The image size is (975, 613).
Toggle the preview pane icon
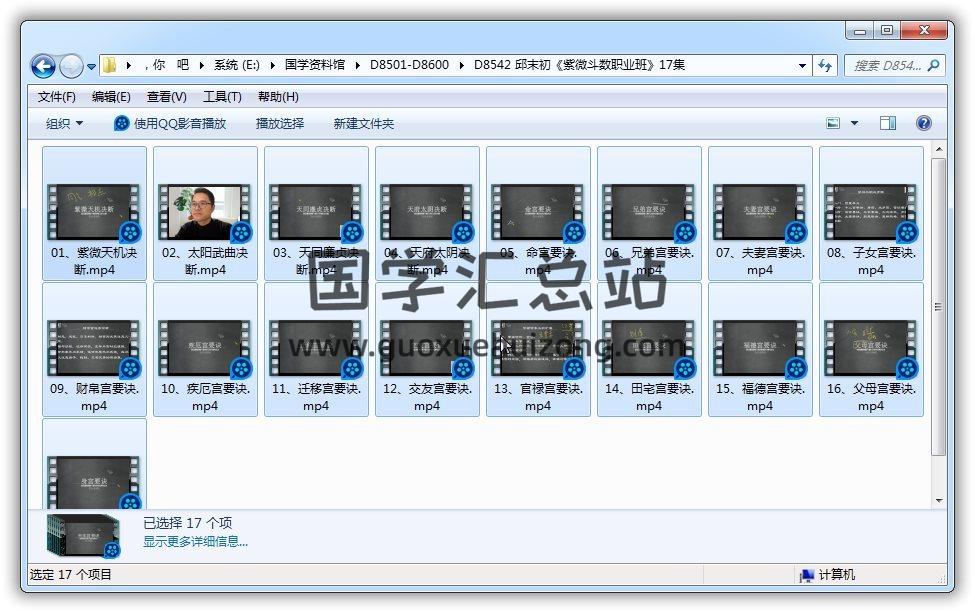(x=887, y=123)
